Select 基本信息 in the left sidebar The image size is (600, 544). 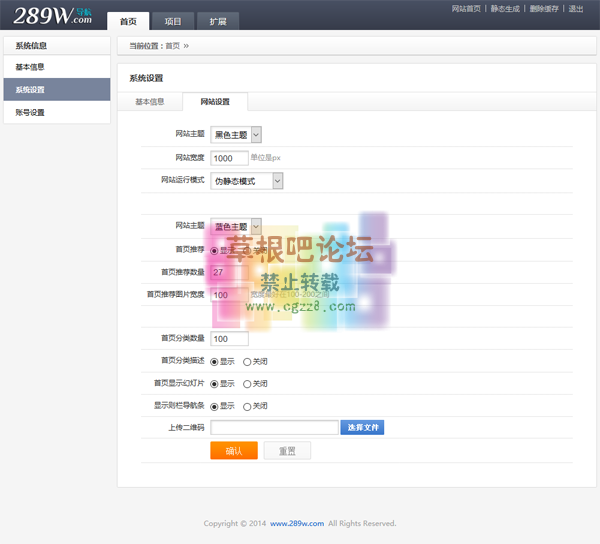30,67
